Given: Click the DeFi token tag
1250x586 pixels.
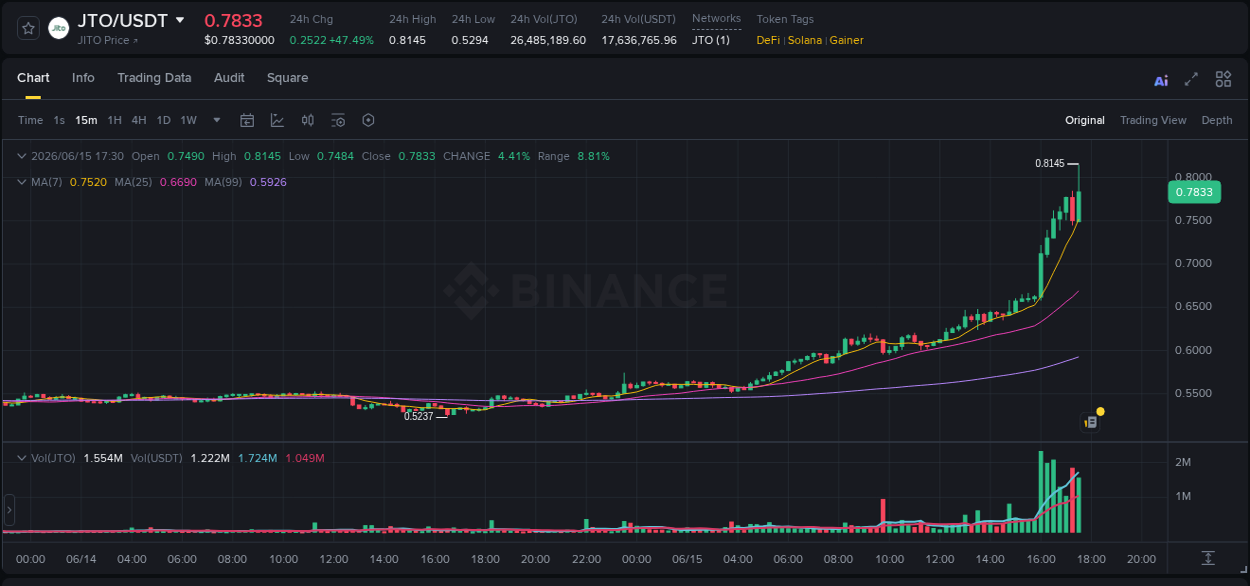Looking at the screenshot, I should pyautogui.click(x=768, y=41).
